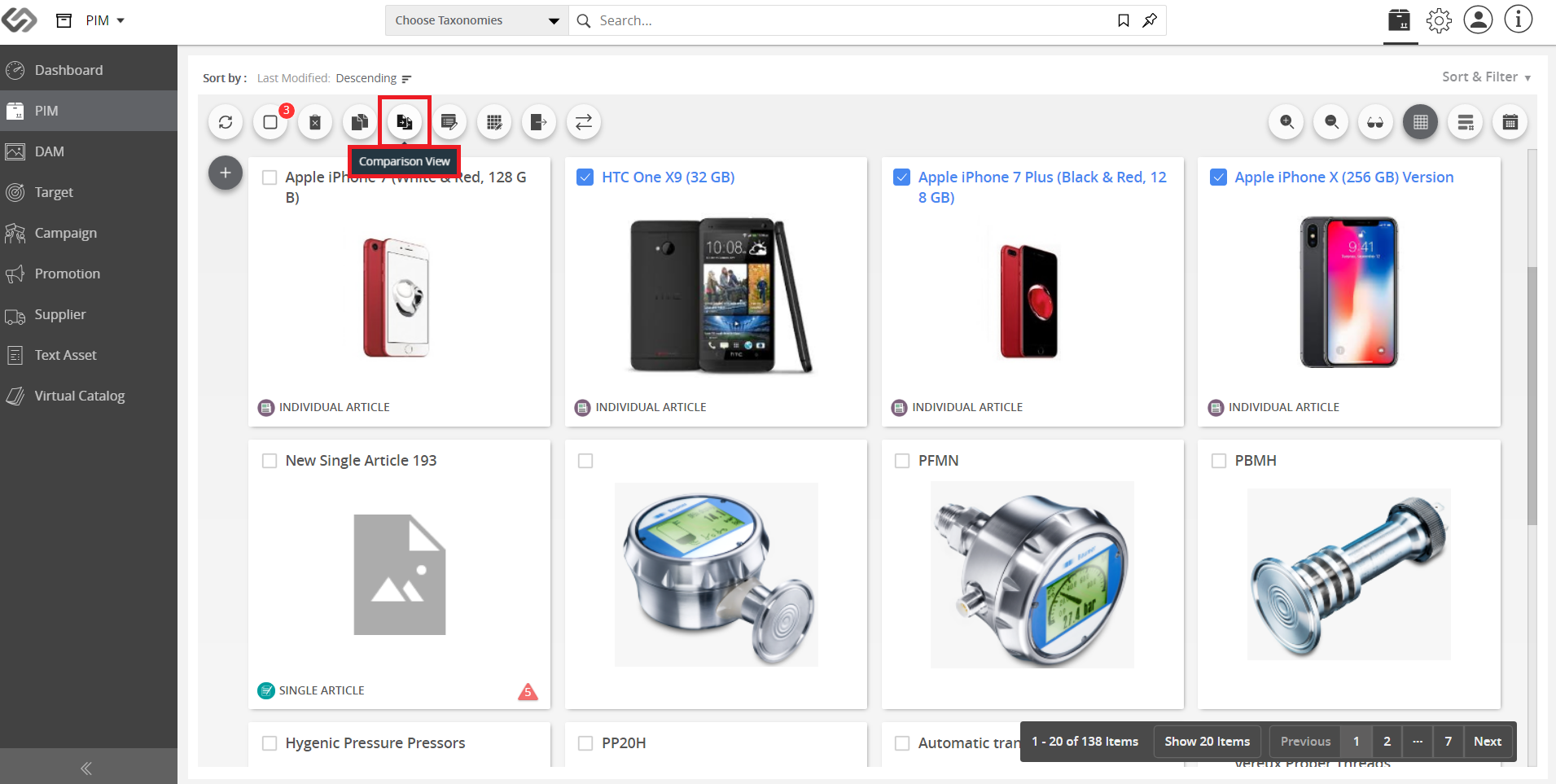Click the list edit toolbar icon
This screenshot has width=1556, height=784.
click(449, 122)
